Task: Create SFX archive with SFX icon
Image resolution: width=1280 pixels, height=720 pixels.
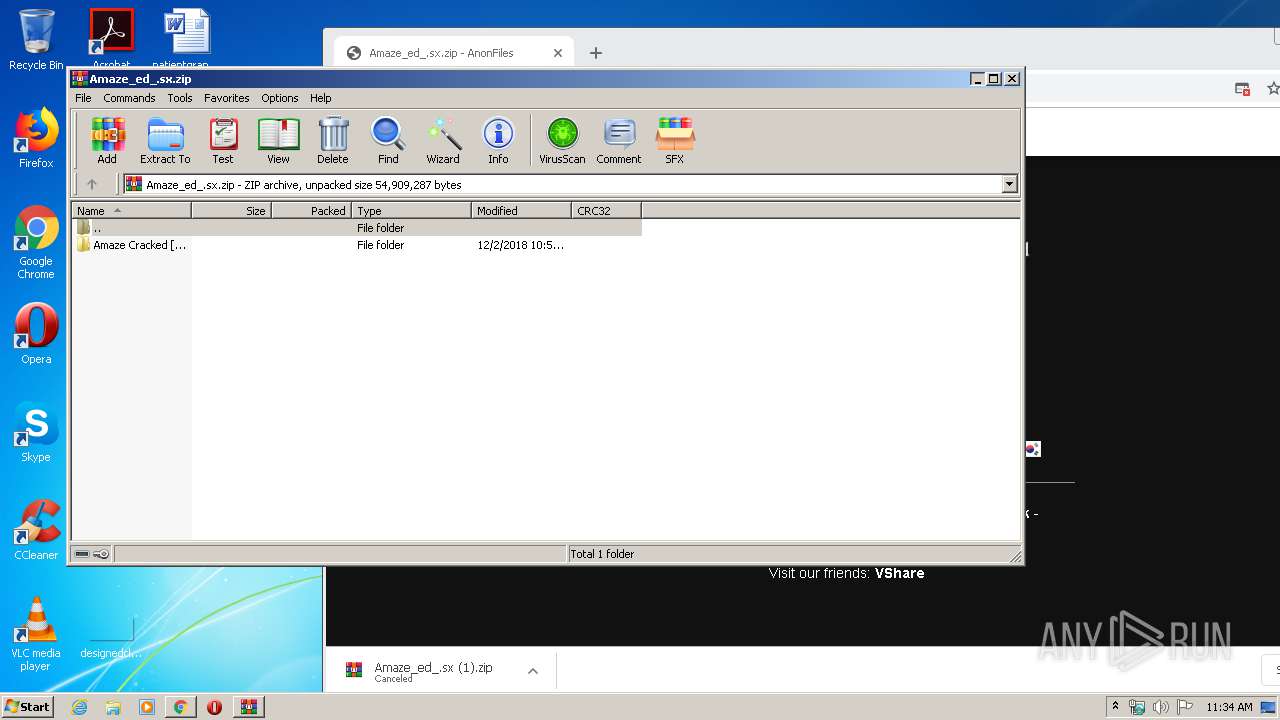Action: [675, 140]
